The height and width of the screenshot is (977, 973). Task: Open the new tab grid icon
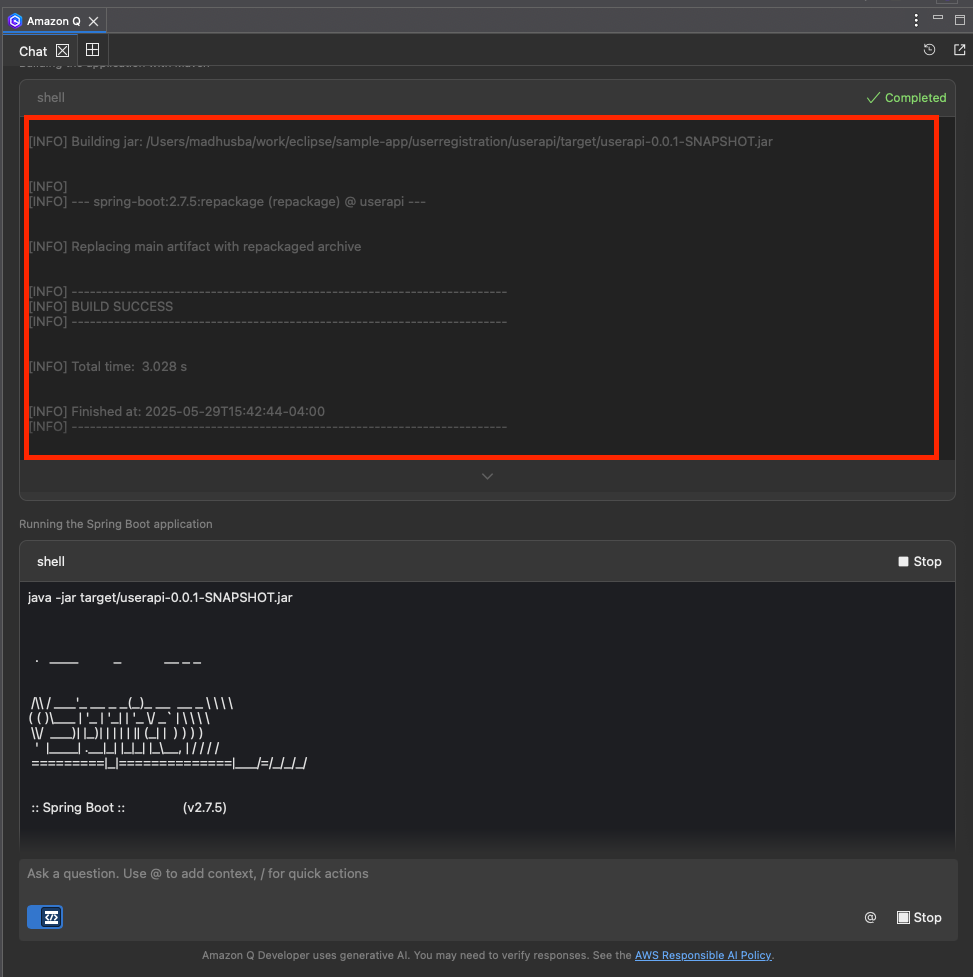pos(92,49)
